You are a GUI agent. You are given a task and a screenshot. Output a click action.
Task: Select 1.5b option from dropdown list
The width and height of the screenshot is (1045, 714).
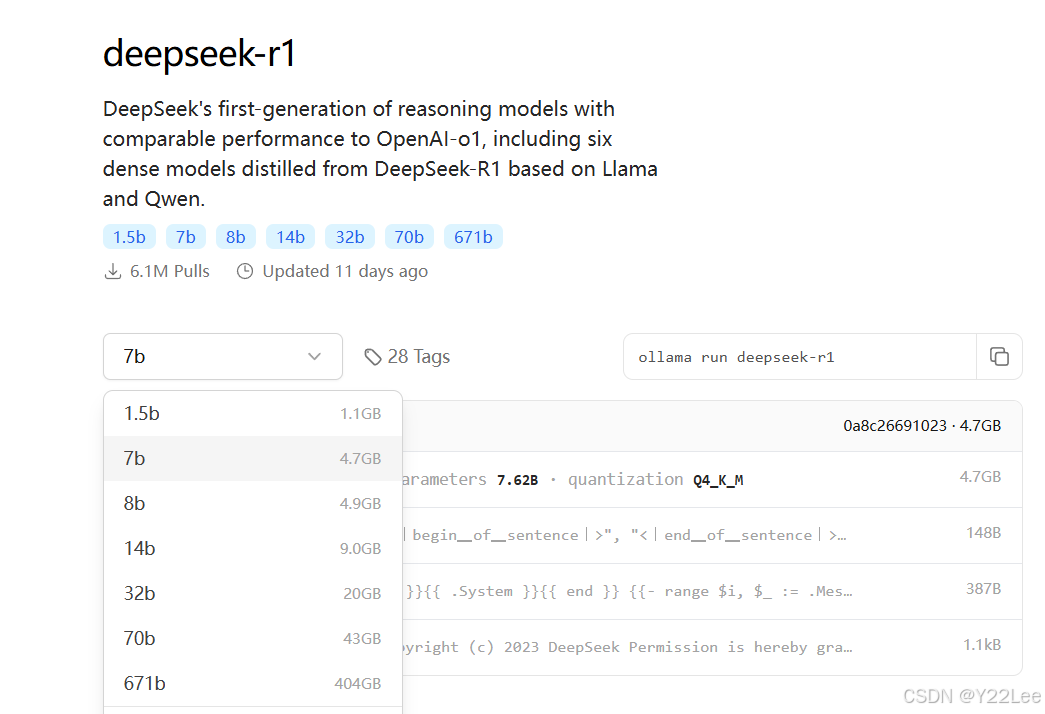[252, 413]
